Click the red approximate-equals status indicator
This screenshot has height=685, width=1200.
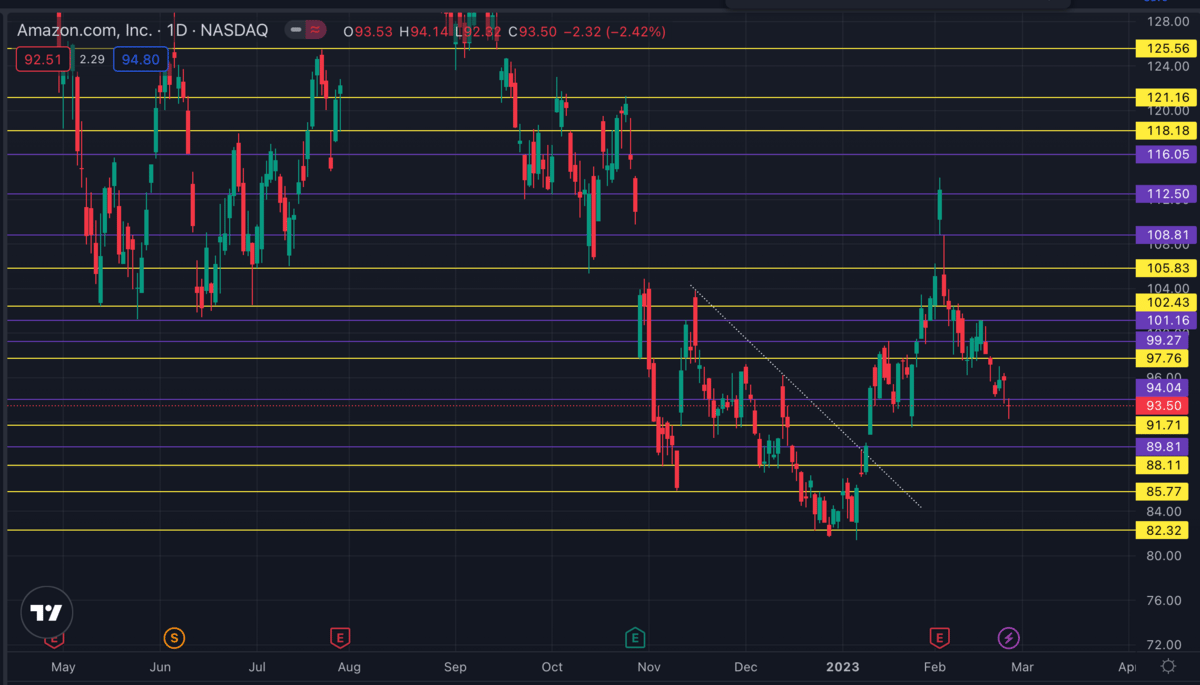tap(316, 30)
